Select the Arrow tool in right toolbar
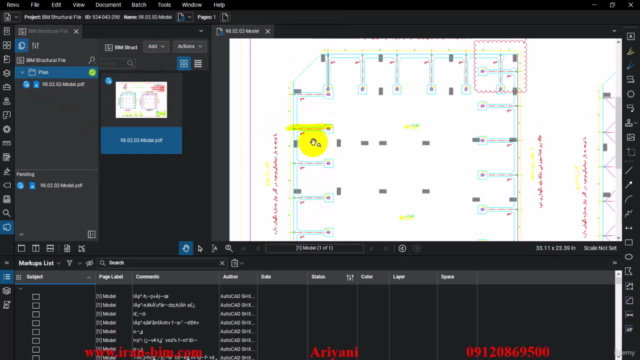This screenshot has width=640, height=360. (x=629, y=184)
